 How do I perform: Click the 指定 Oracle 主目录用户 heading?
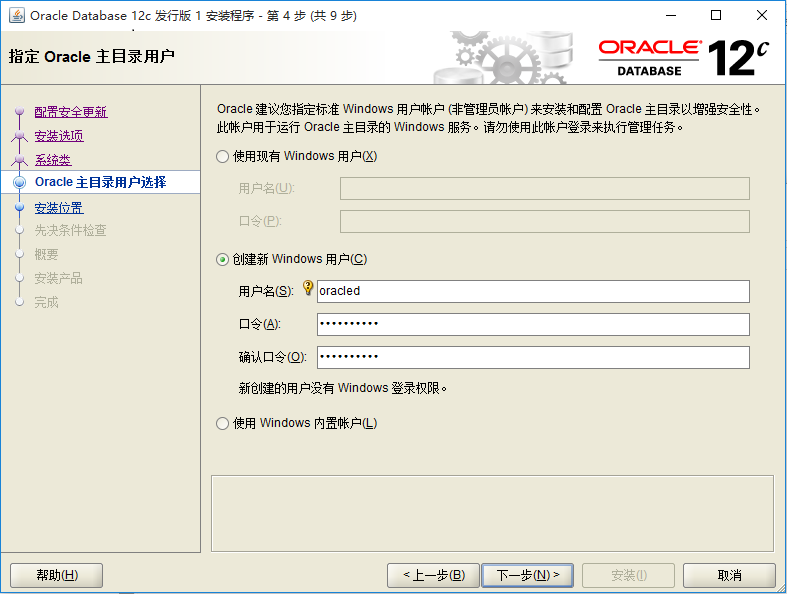pyautogui.click(x=91, y=56)
